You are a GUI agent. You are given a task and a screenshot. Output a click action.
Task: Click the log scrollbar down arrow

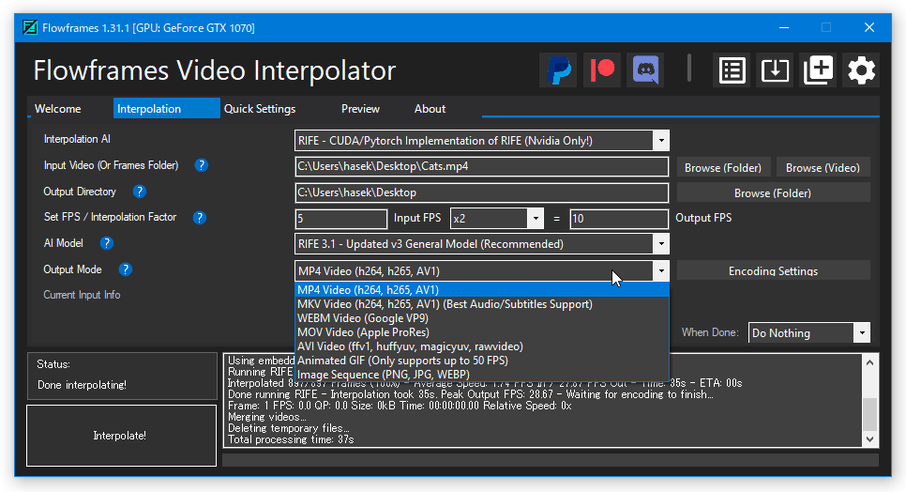point(870,439)
